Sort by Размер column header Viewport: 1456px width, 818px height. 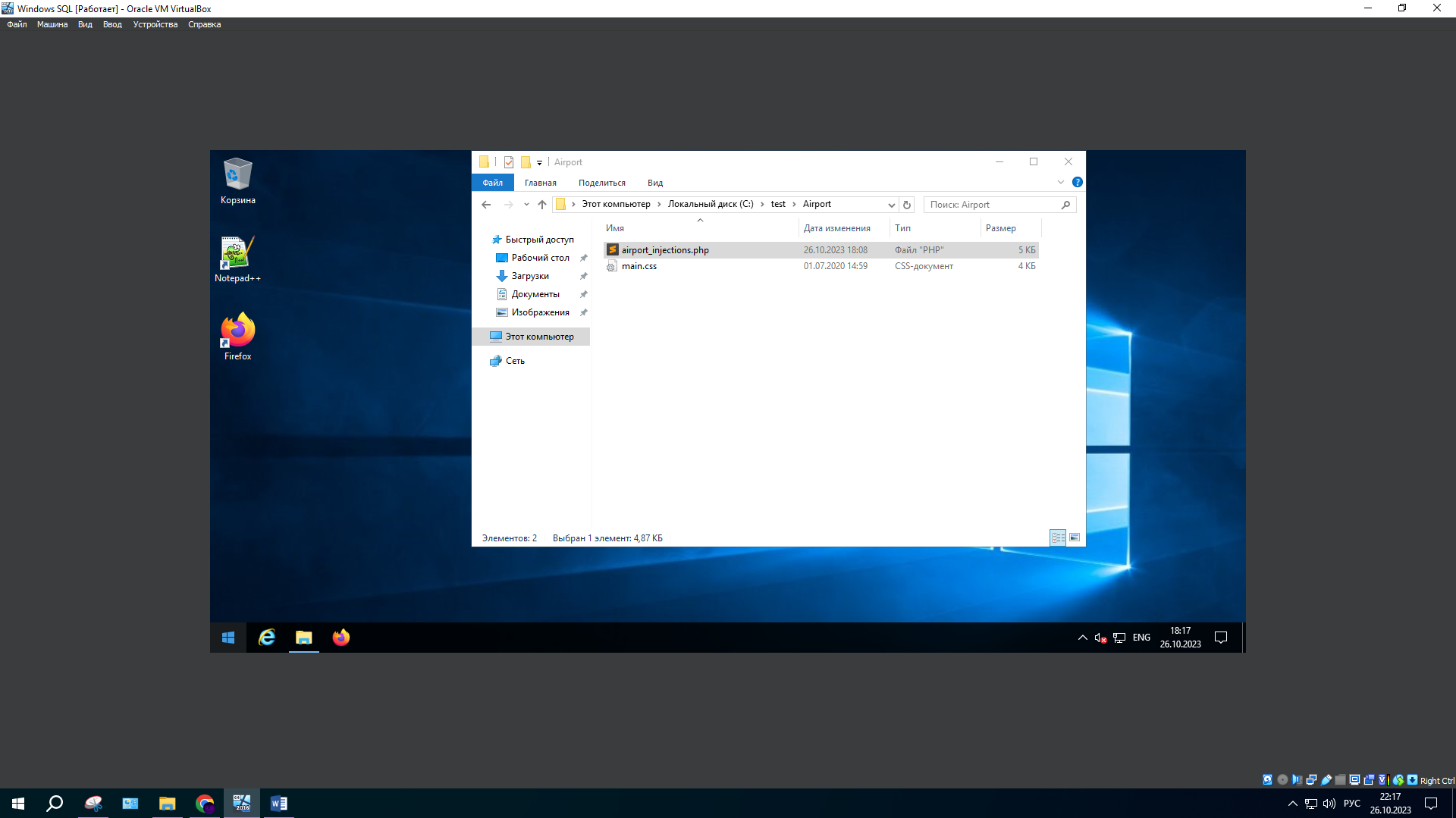coord(1011,228)
